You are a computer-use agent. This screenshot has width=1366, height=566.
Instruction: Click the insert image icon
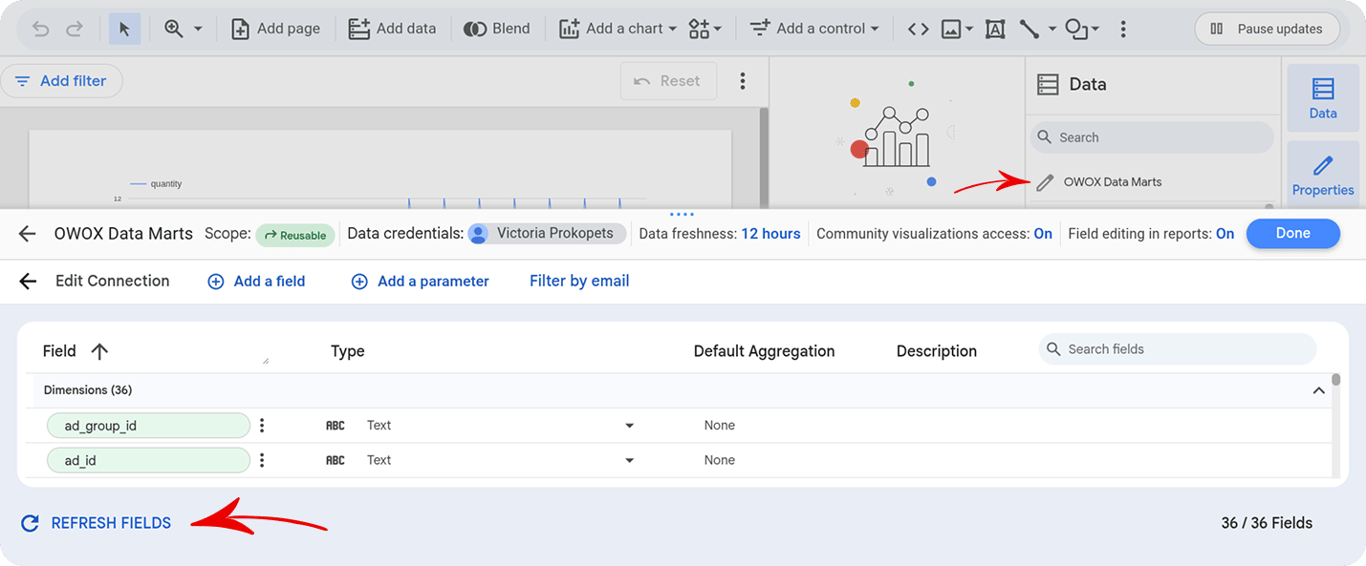click(x=951, y=29)
